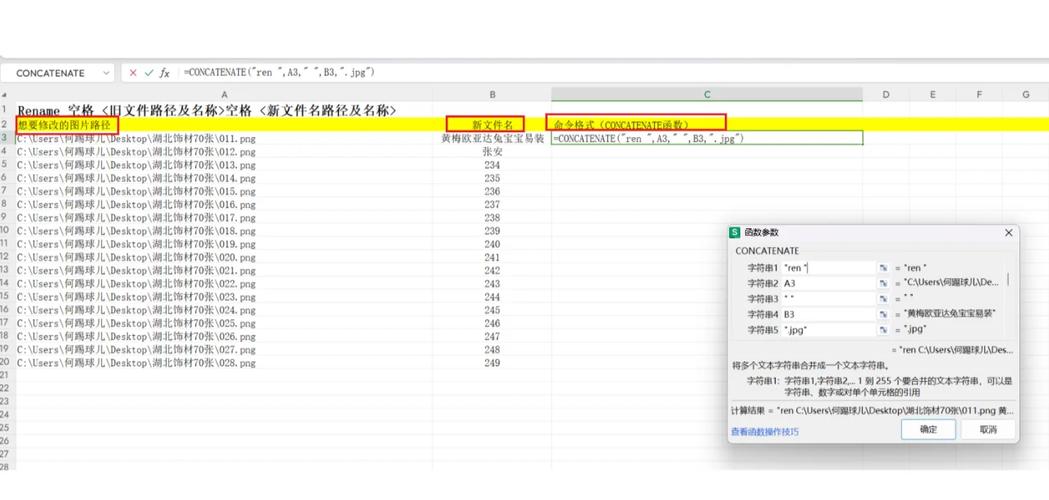Click range selector icon for 字符串5

click(883, 330)
